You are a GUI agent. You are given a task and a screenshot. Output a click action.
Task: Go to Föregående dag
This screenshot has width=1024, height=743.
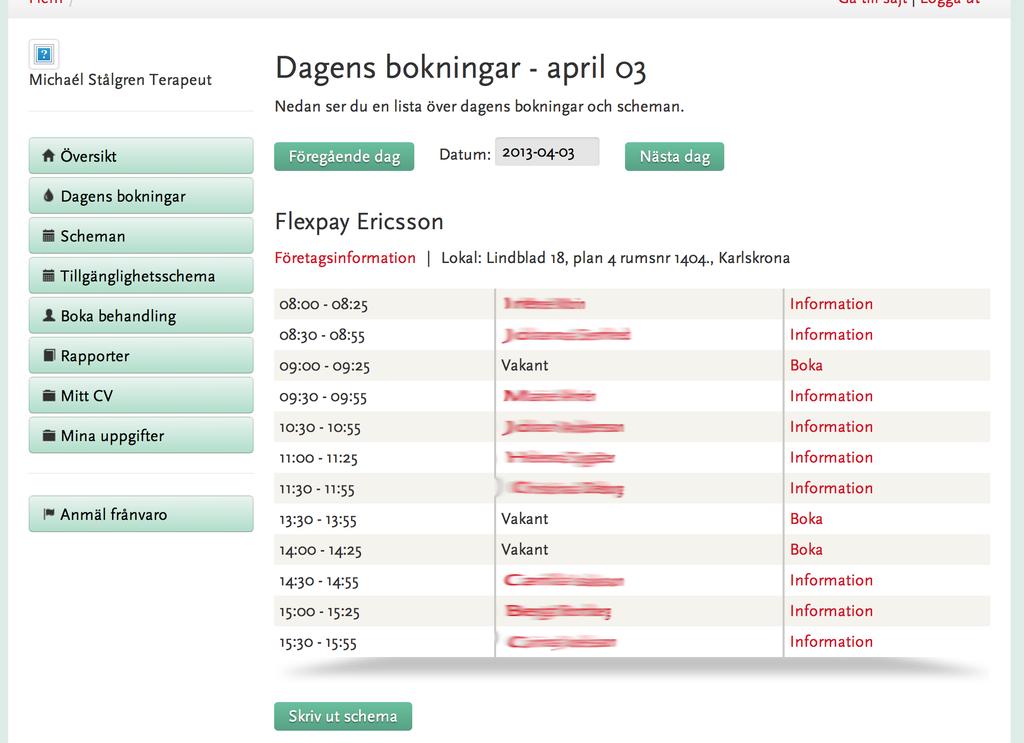[344, 157]
